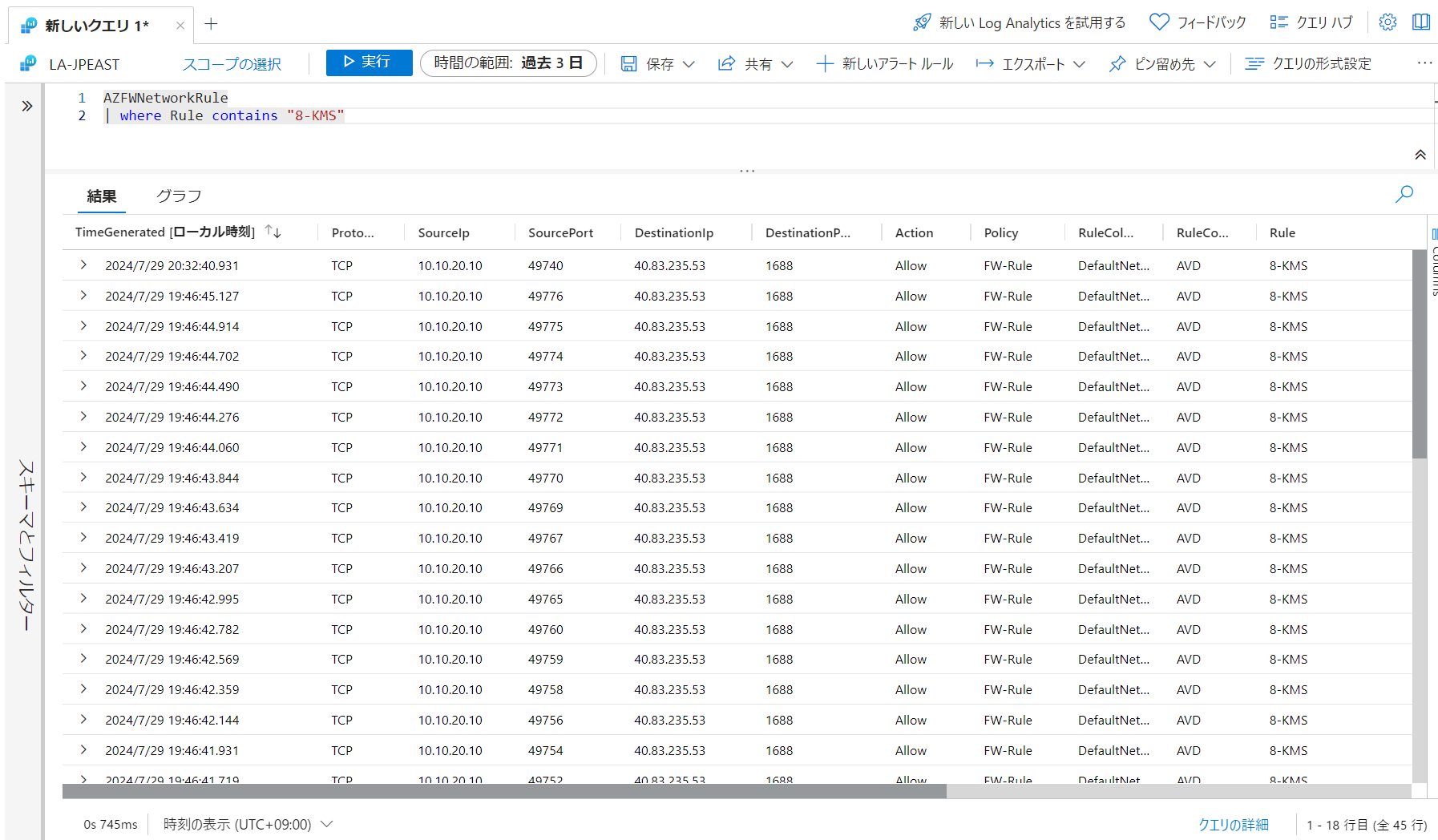Click into query editor line 2
This screenshot has width=1438, height=840.
769,115
